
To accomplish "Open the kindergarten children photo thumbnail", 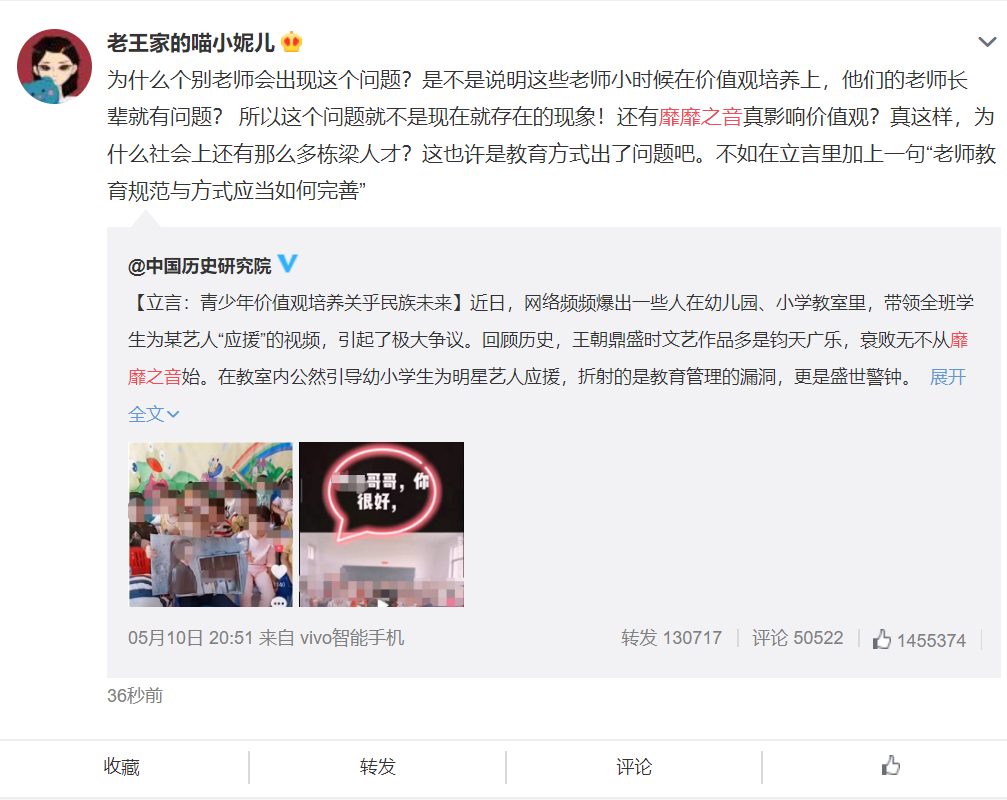I will [x=211, y=524].
